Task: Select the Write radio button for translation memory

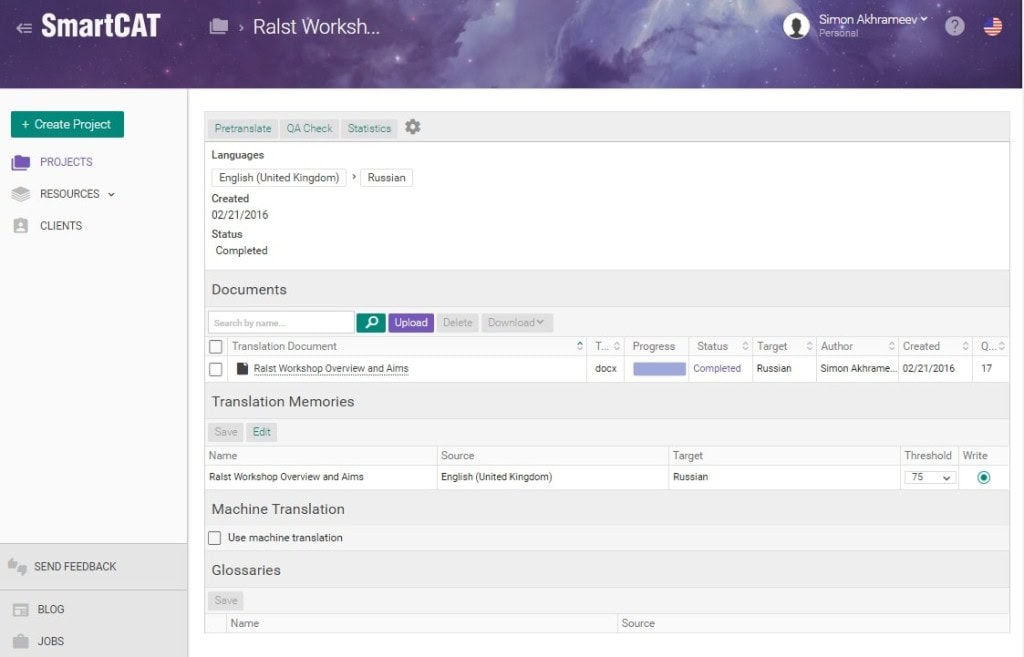Action: tap(984, 477)
